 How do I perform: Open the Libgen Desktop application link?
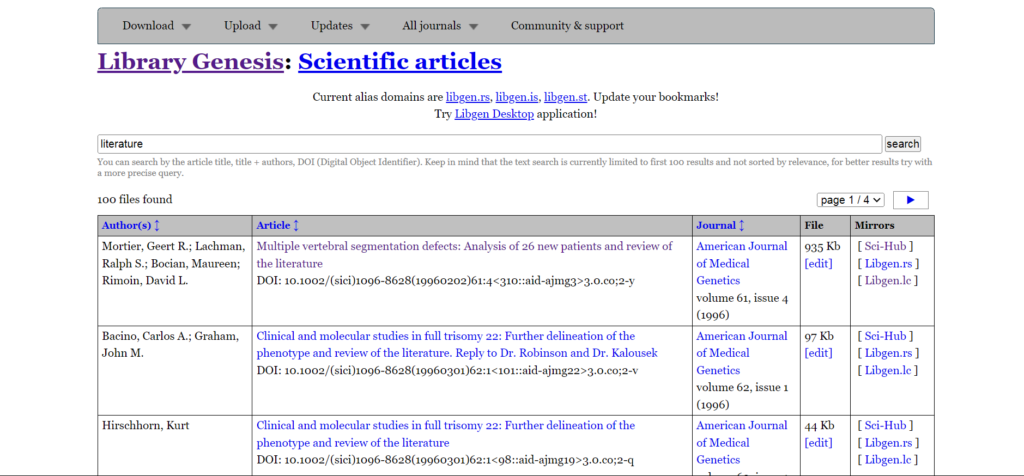494,114
